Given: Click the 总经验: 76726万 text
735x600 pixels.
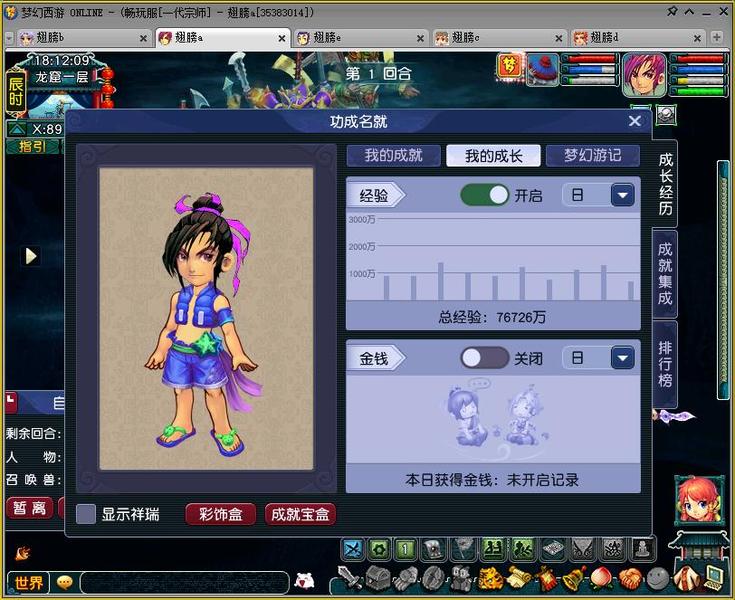Looking at the screenshot, I should 492,317.
